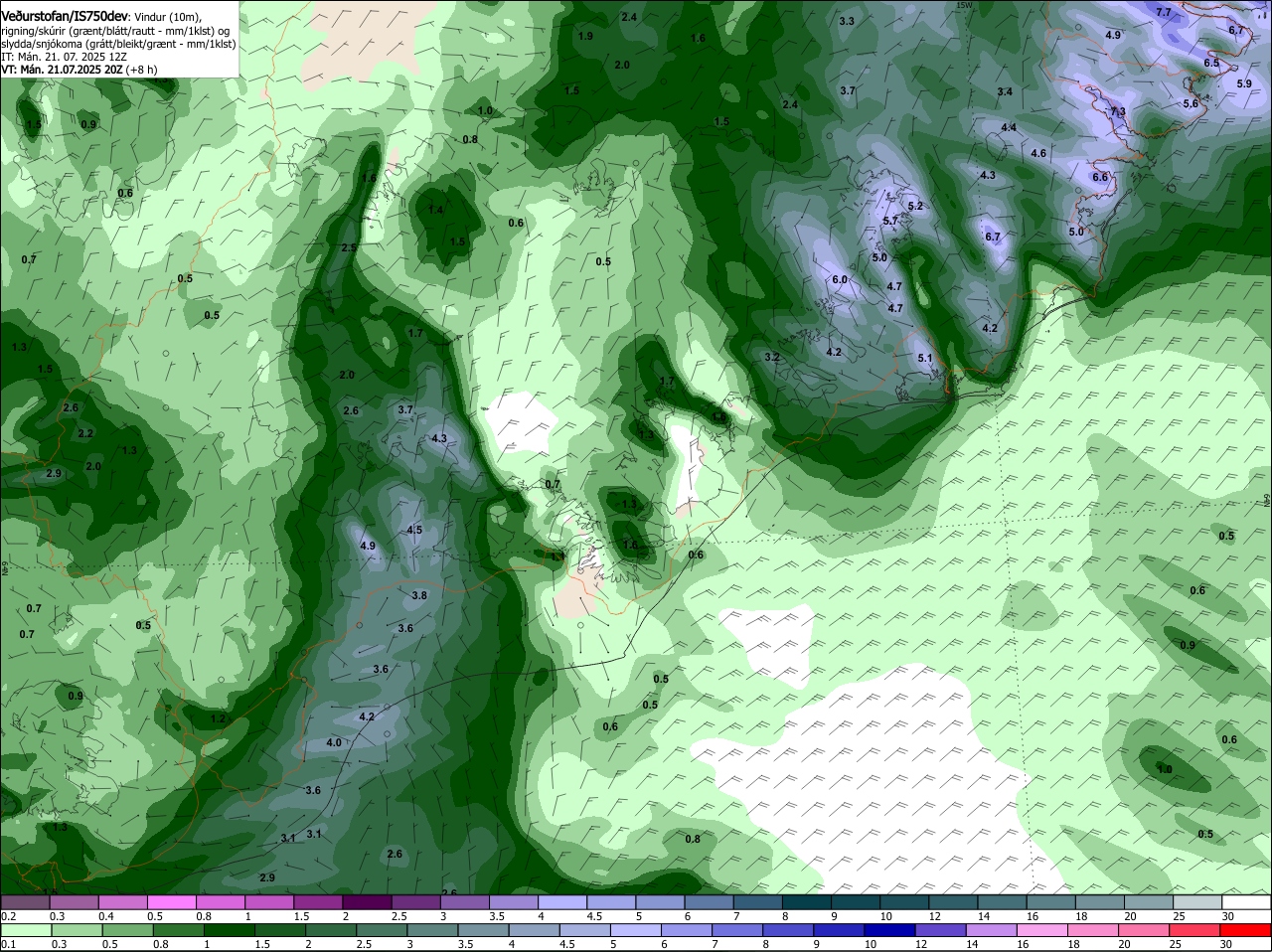The width and height of the screenshot is (1272, 952).
Task: Click the map value 1.2
Action: (218, 718)
